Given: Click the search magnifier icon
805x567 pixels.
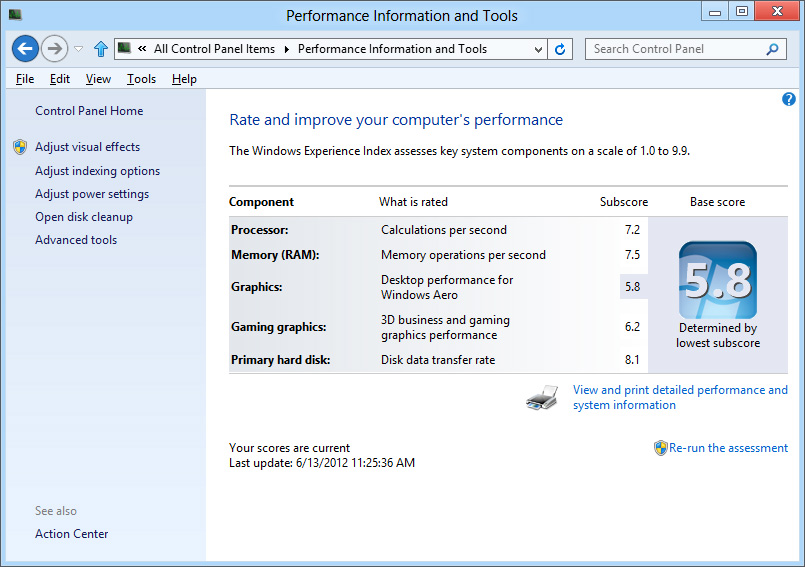Looking at the screenshot, I should 772,49.
